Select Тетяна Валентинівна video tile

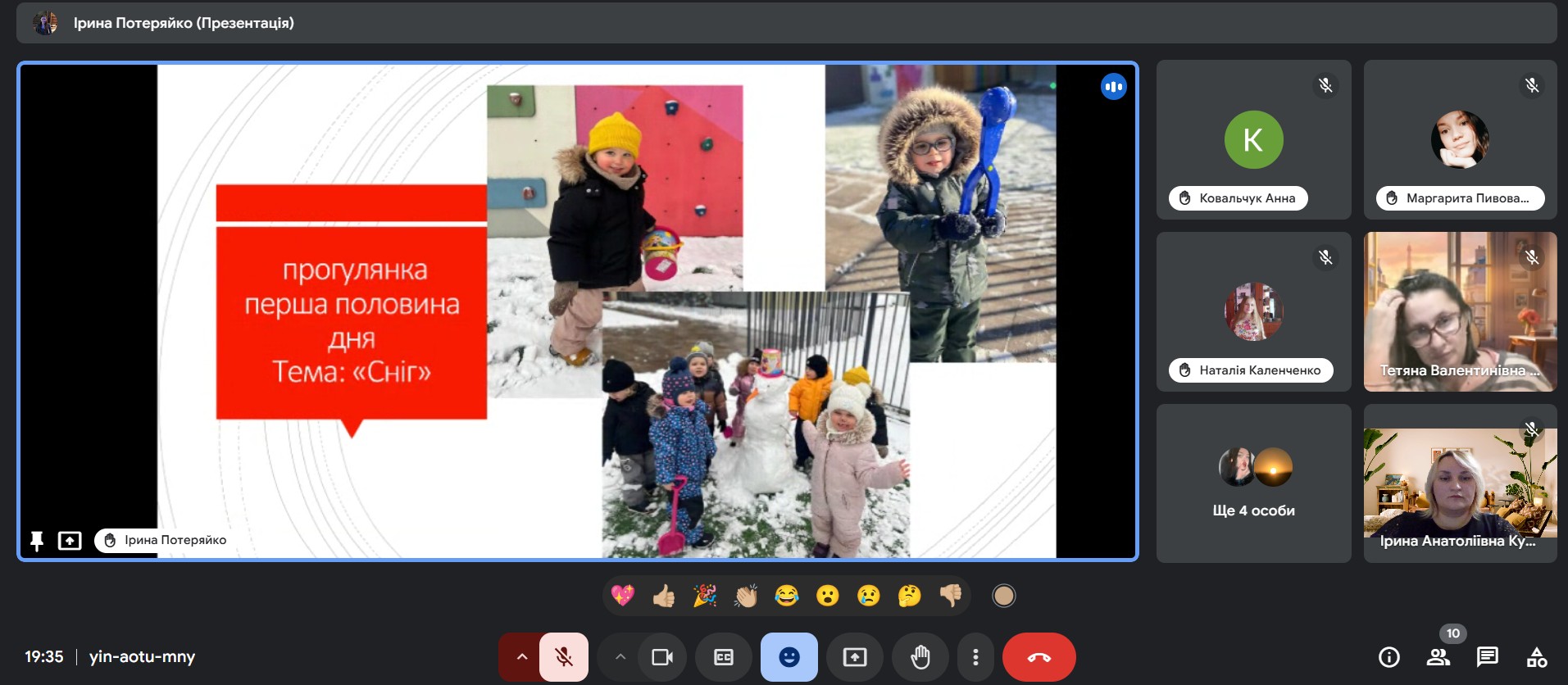click(x=1460, y=311)
